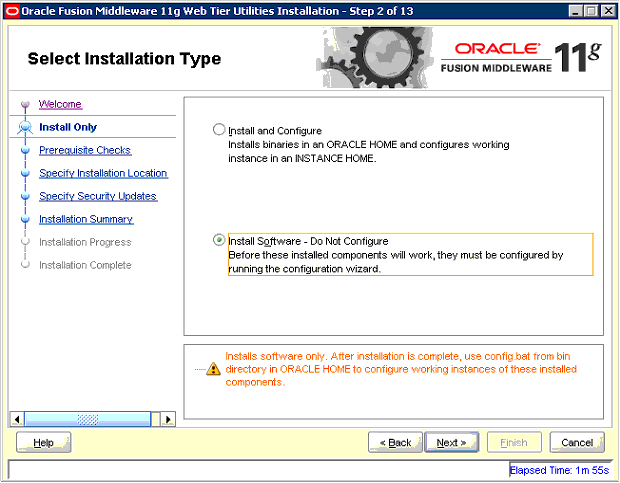620x483 pixels.
Task: Click the Installation Progress step label
Action: pyautogui.click(x=85, y=242)
